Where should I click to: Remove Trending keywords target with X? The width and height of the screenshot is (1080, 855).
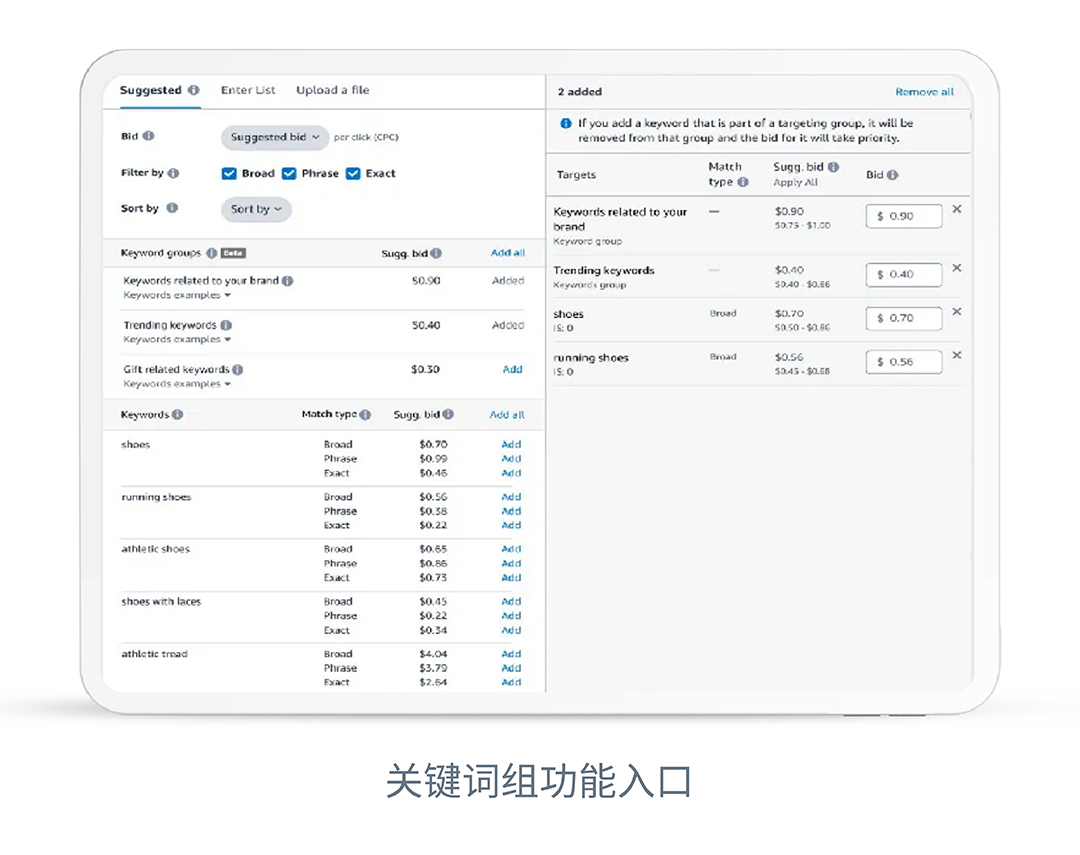tap(957, 268)
